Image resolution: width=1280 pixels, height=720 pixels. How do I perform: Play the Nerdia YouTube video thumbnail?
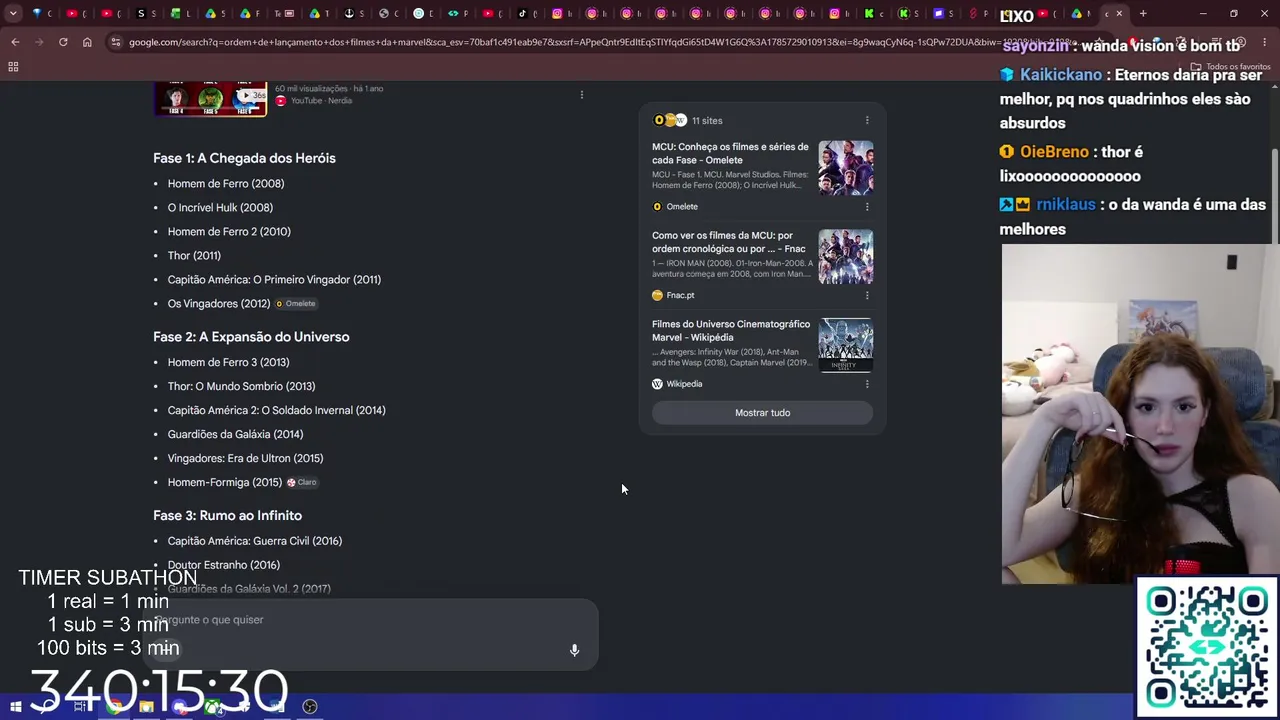point(210,99)
